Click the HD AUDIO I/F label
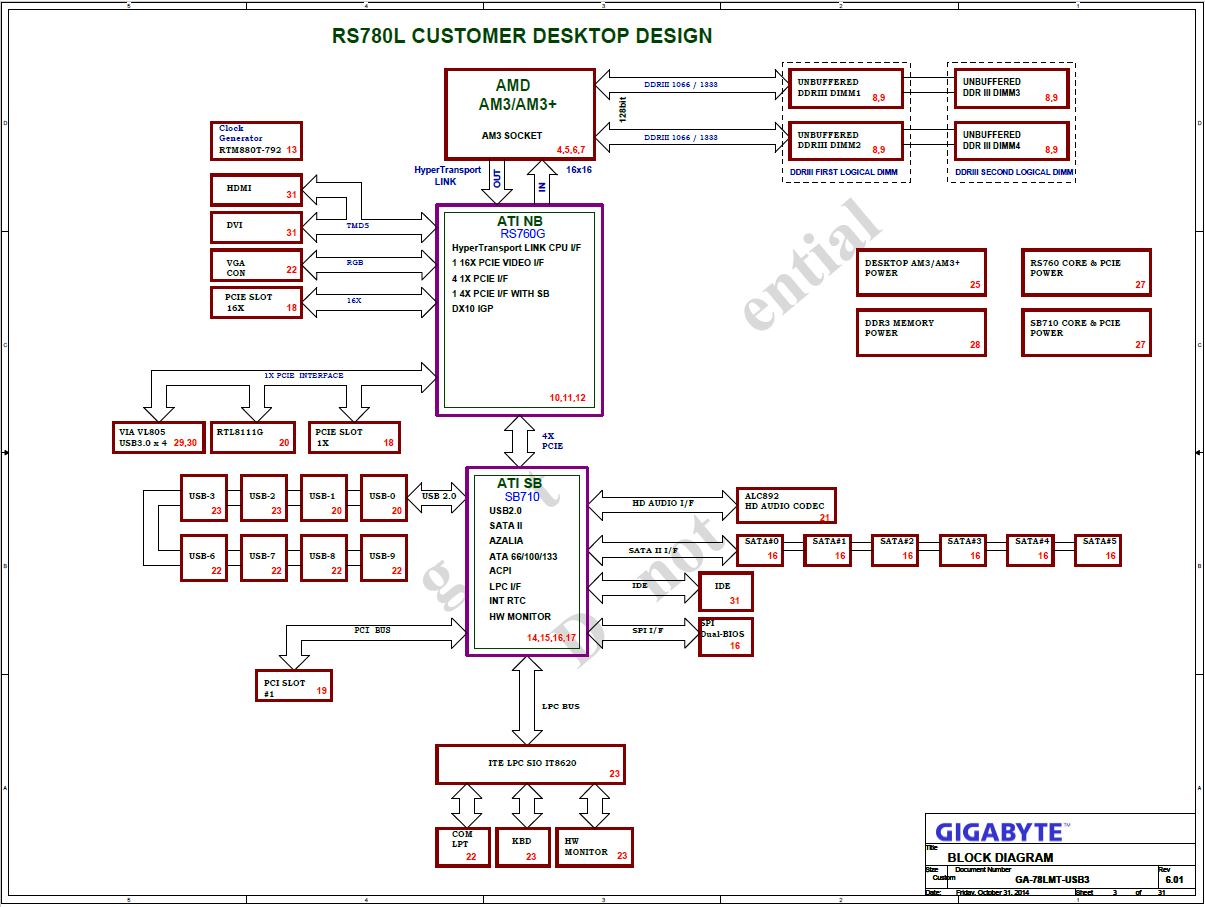This screenshot has height=907, width=1205. point(663,504)
